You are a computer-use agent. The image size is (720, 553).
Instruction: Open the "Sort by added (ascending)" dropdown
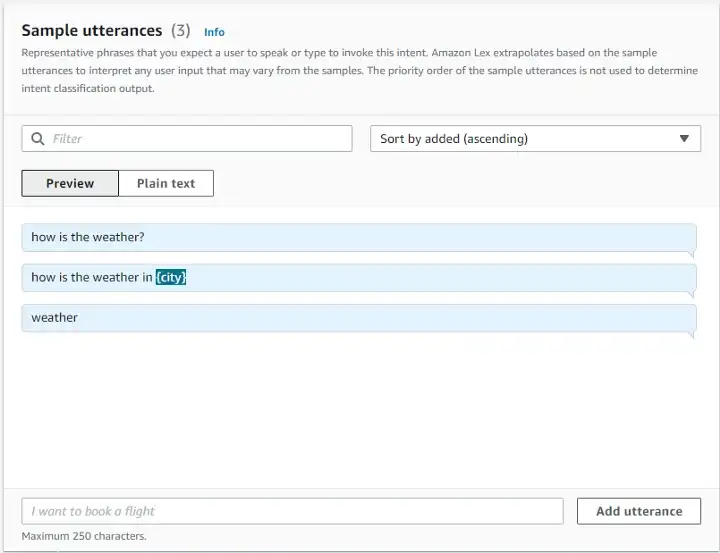(x=534, y=139)
